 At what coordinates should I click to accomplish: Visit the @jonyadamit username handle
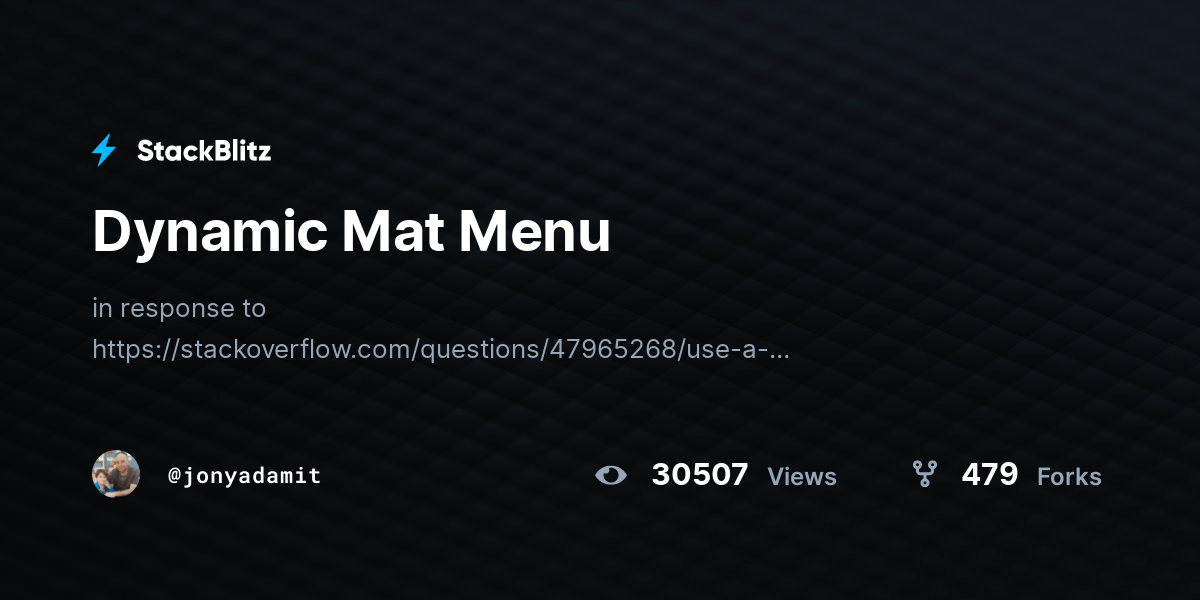[x=245, y=475]
